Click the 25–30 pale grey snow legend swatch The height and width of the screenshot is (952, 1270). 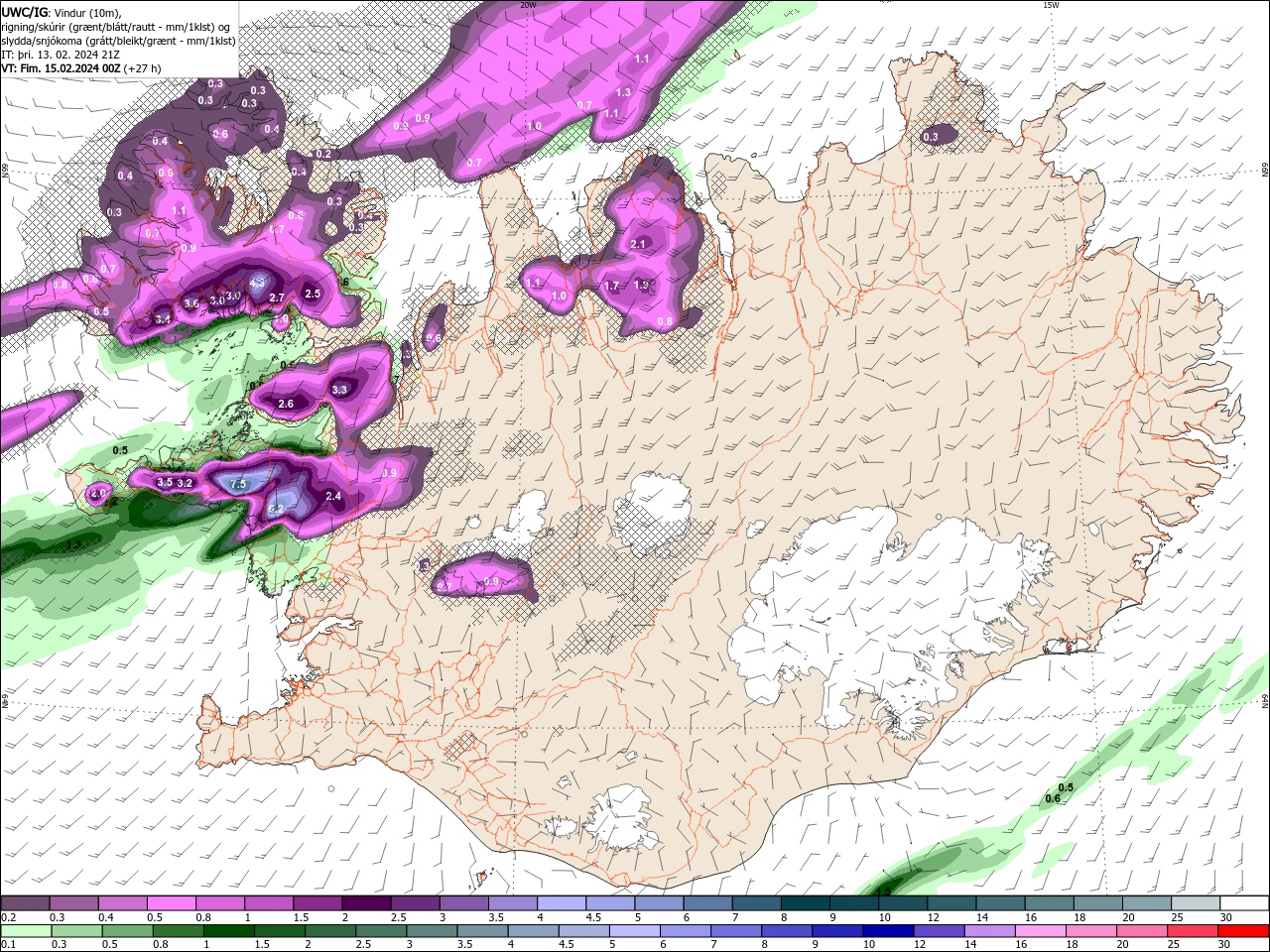tap(1195, 903)
